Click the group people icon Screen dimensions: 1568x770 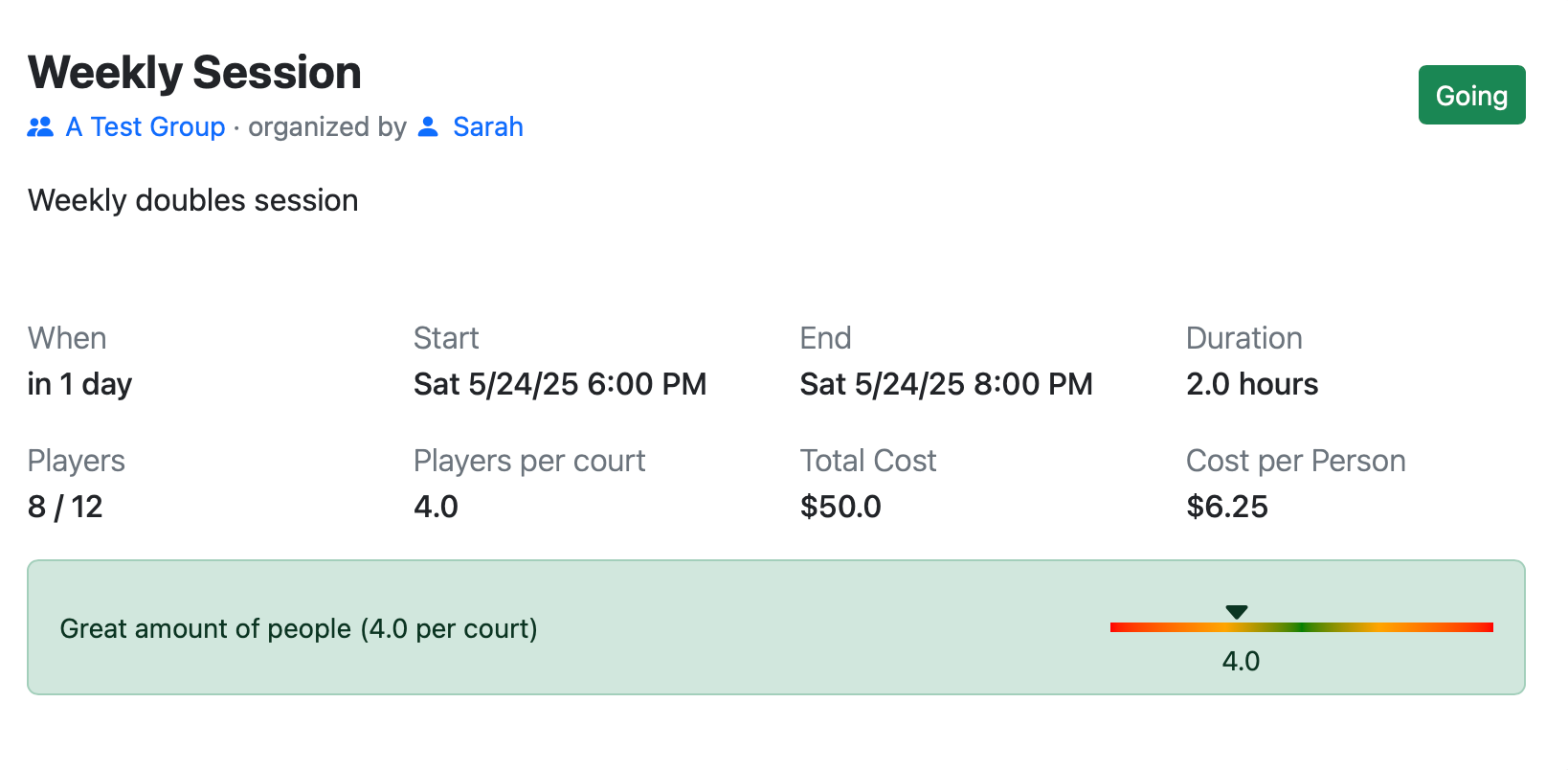point(40,126)
